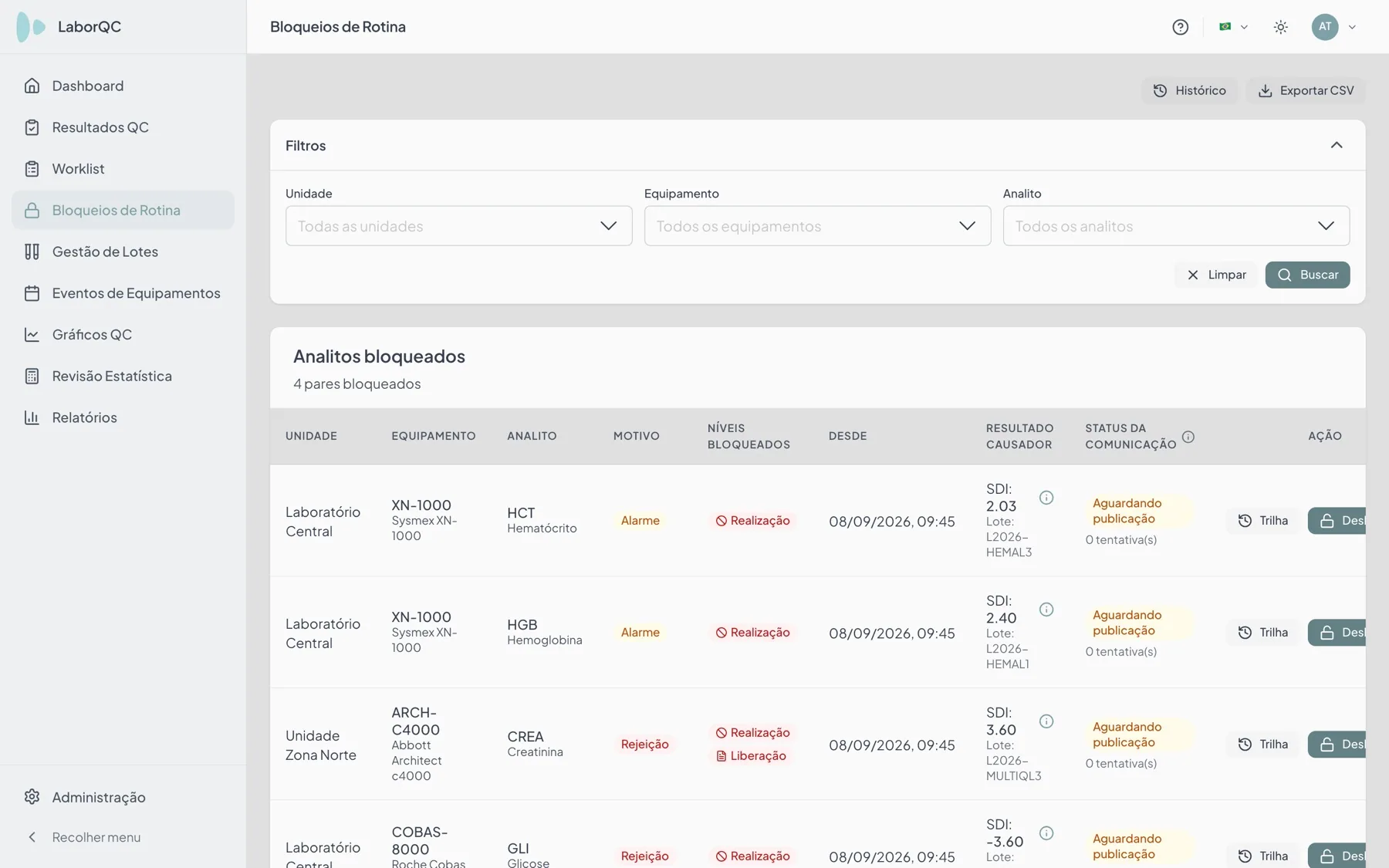
Task: Open Trilha for HCT row
Action: click(1263, 521)
